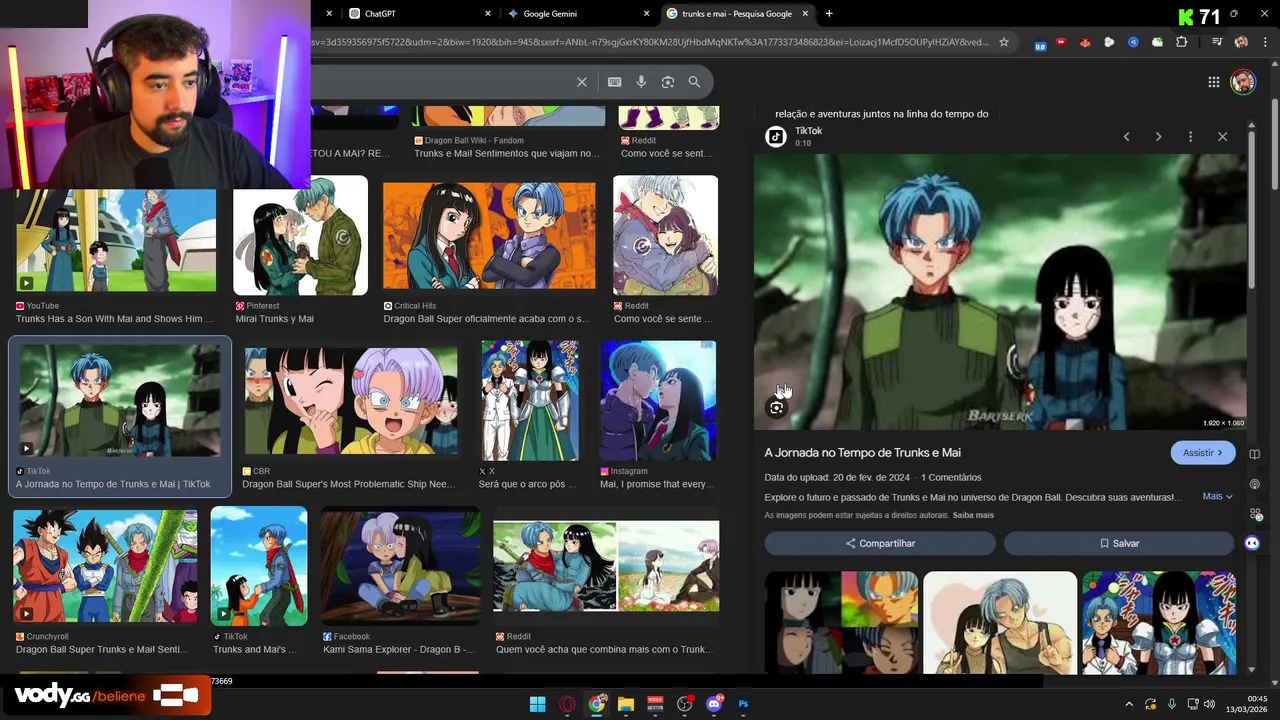Open the large Trunks and Mai preview image
The width and height of the screenshot is (1280, 720).
click(1000, 292)
